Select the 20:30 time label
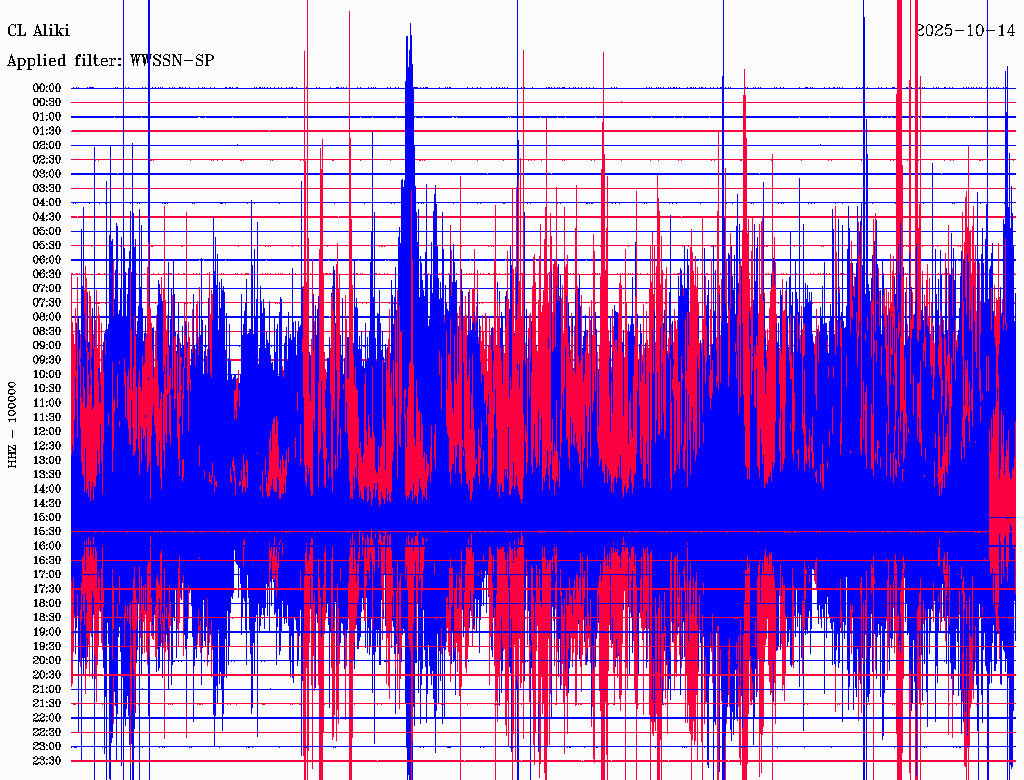 (x=47, y=675)
